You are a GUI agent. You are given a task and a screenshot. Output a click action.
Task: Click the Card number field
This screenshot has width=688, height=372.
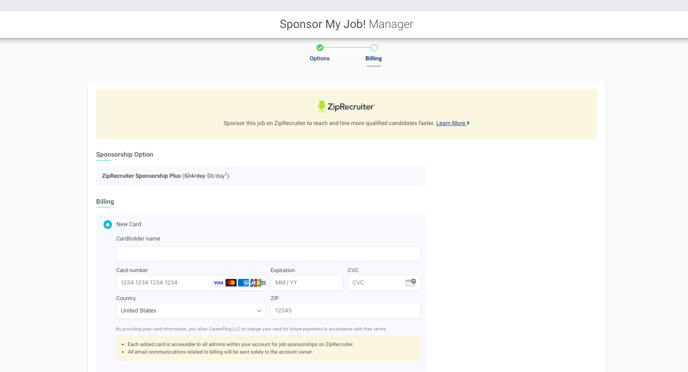coord(191,283)
